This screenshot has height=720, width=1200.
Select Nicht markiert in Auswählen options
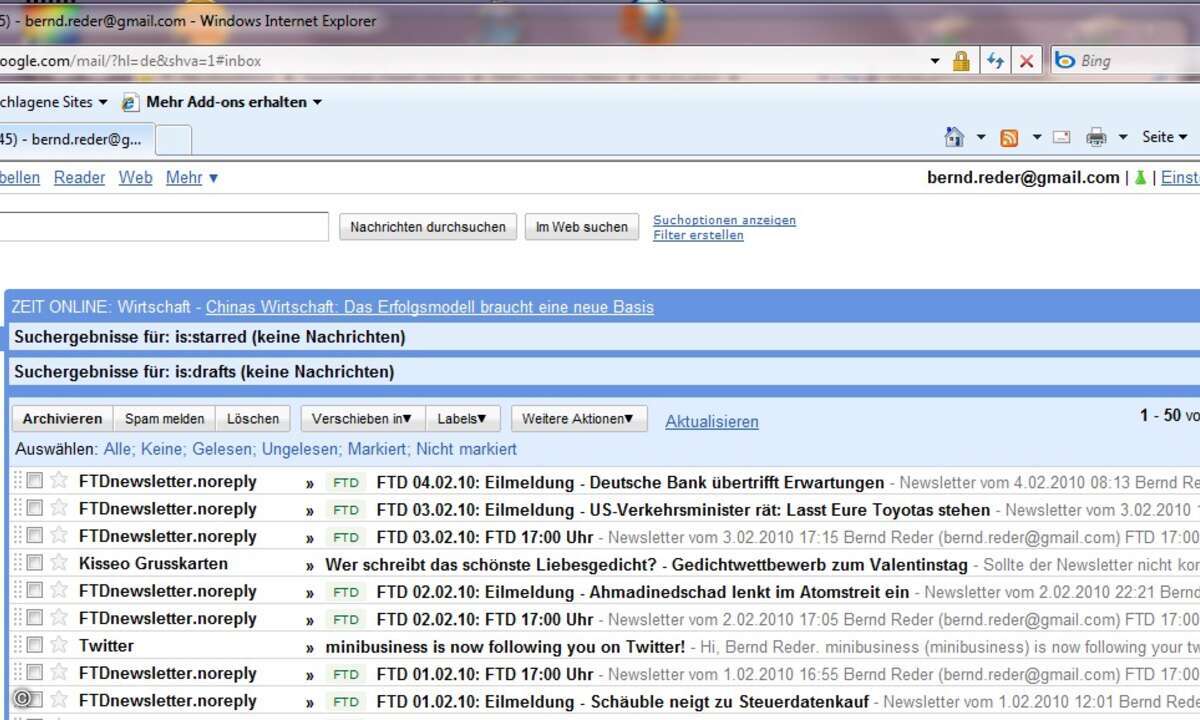[466, 449]
